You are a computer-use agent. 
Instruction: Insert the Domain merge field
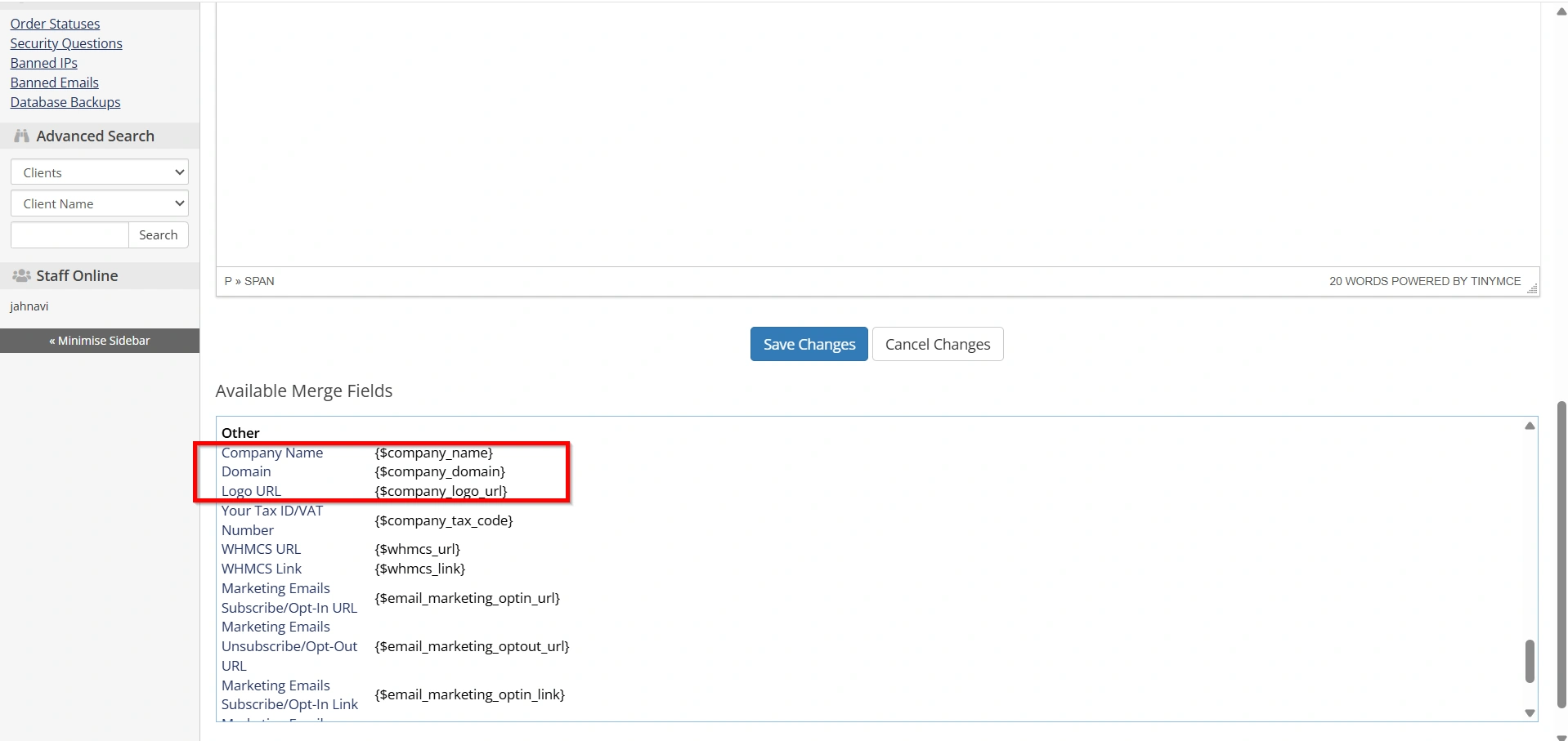(246, 471)
